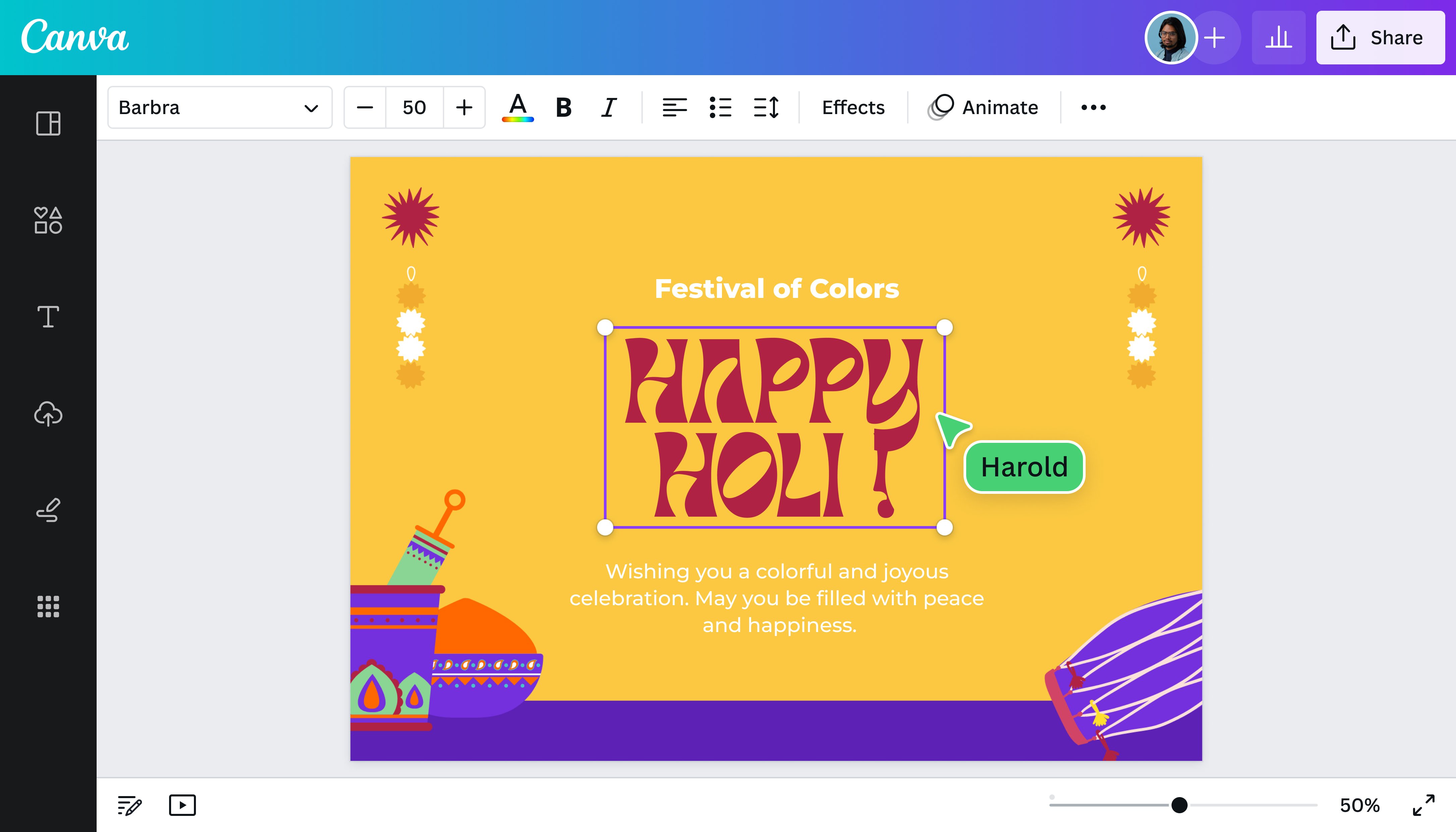Open the Barbra font selector

click(219, 107)
